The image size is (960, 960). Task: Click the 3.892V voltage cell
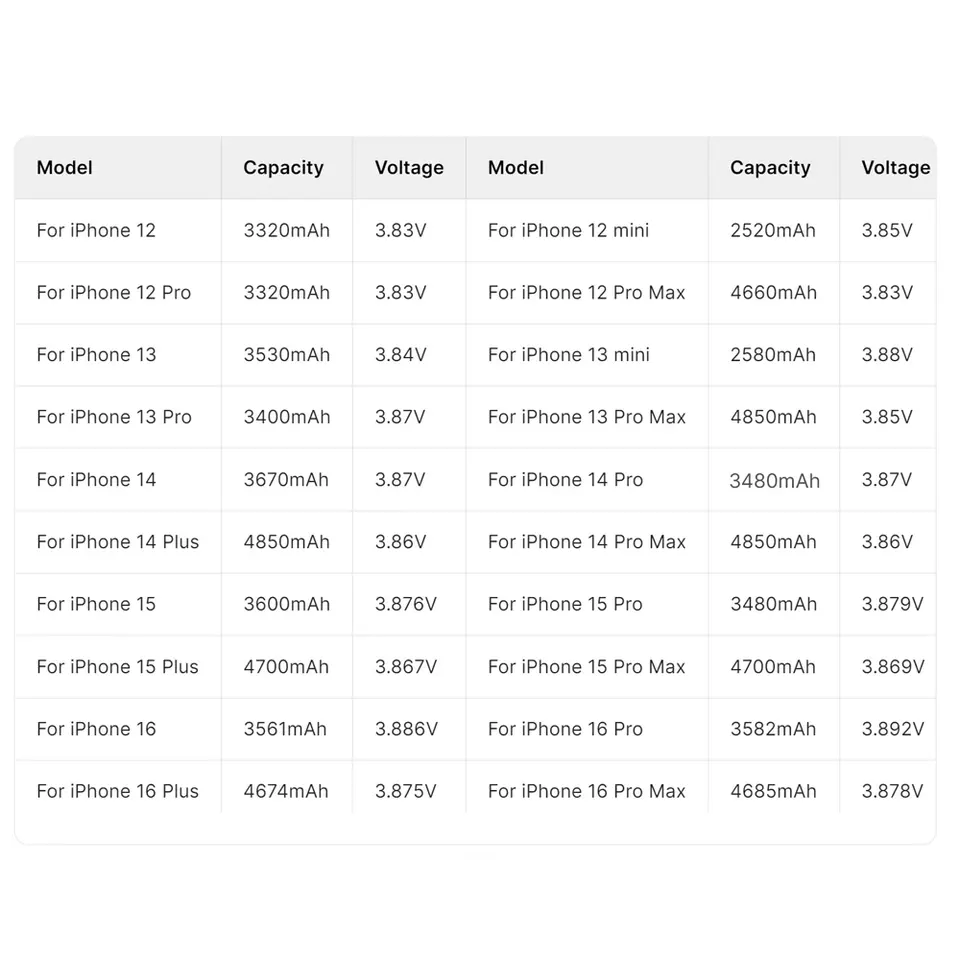point(893,729)
